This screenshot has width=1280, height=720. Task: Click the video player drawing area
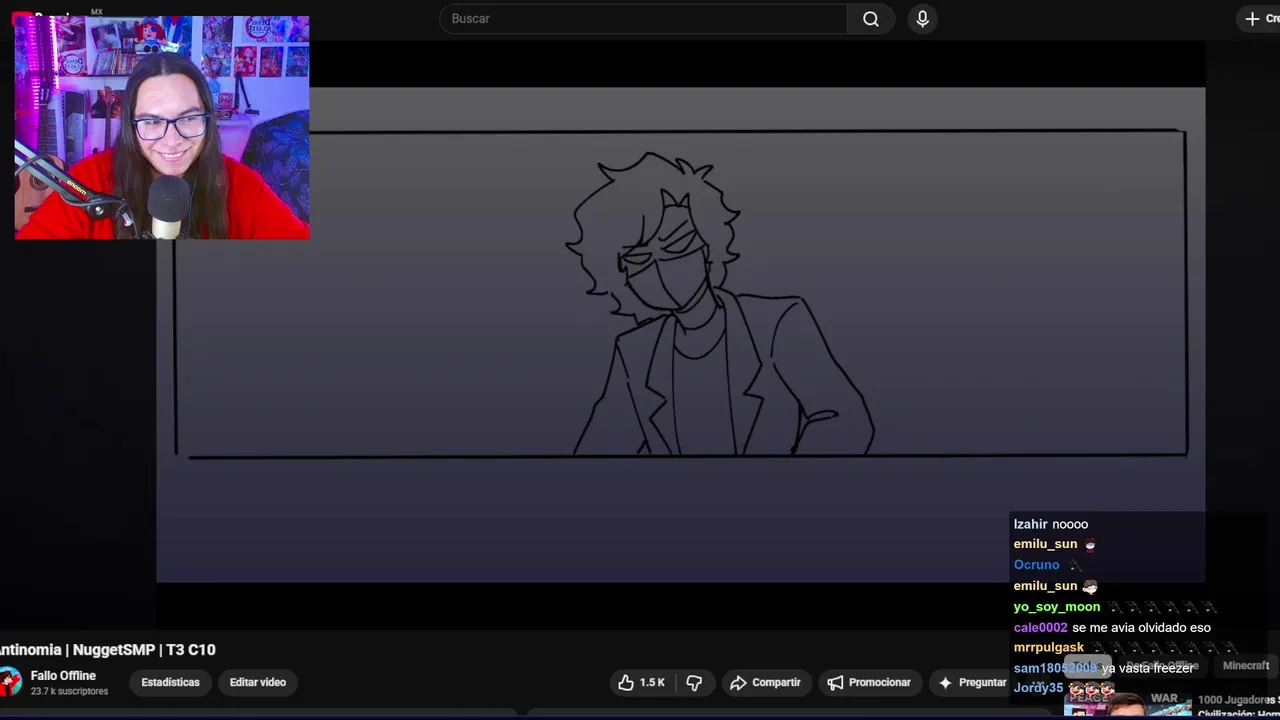pos(680,334)
